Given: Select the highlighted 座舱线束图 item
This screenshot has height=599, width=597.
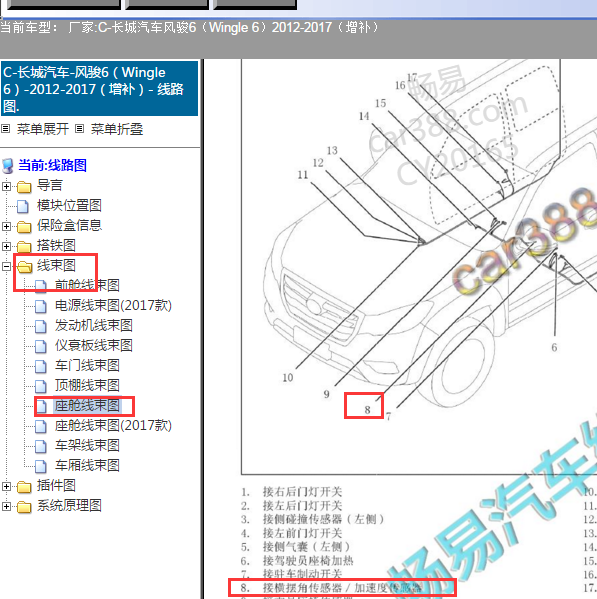Looking at the screenshot, I should tap(87, 405).
